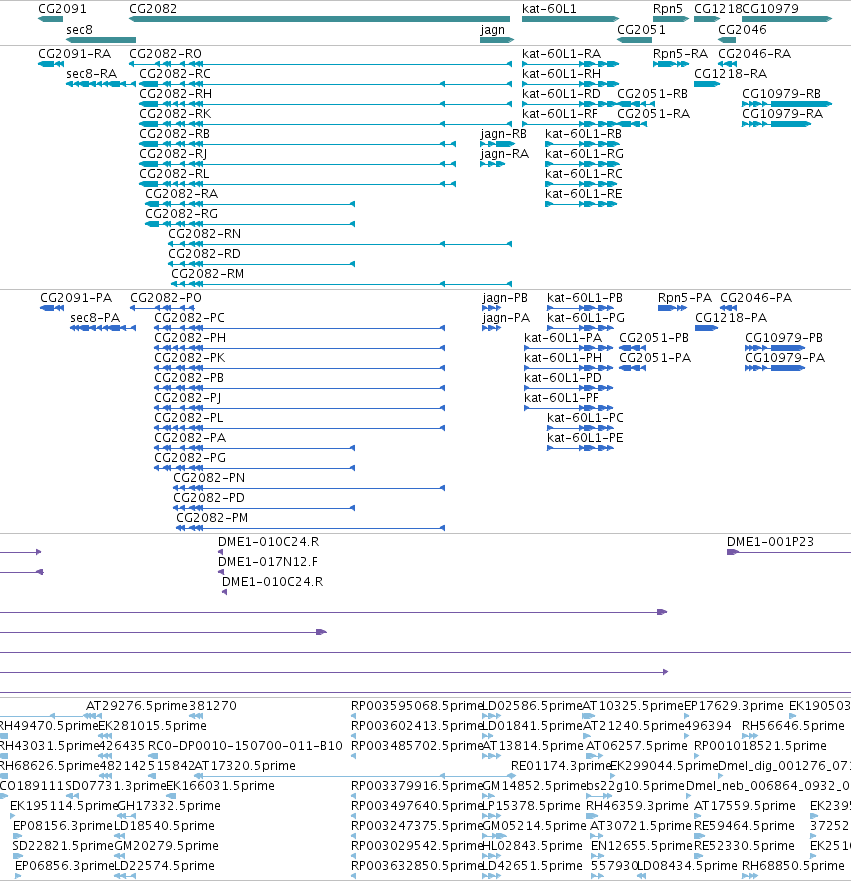The image size is (851, 881).
Task: Click transcript CG2046-RA label
Action: 754,54
